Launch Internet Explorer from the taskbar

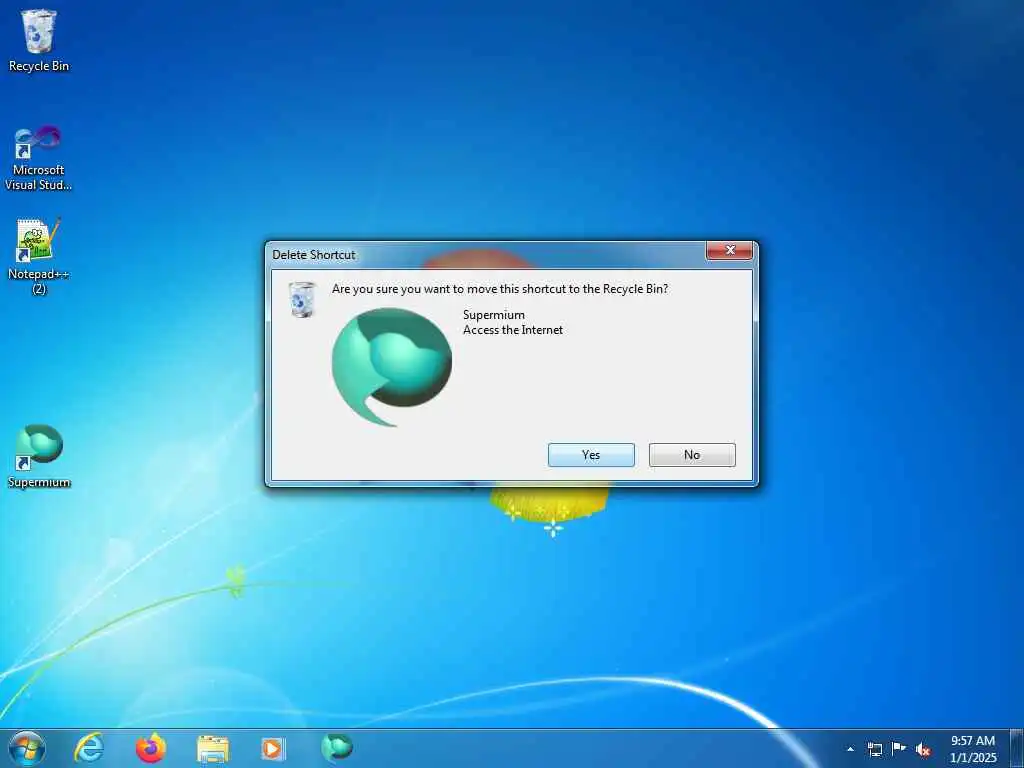pyautogui.click(x=89, y=748)
